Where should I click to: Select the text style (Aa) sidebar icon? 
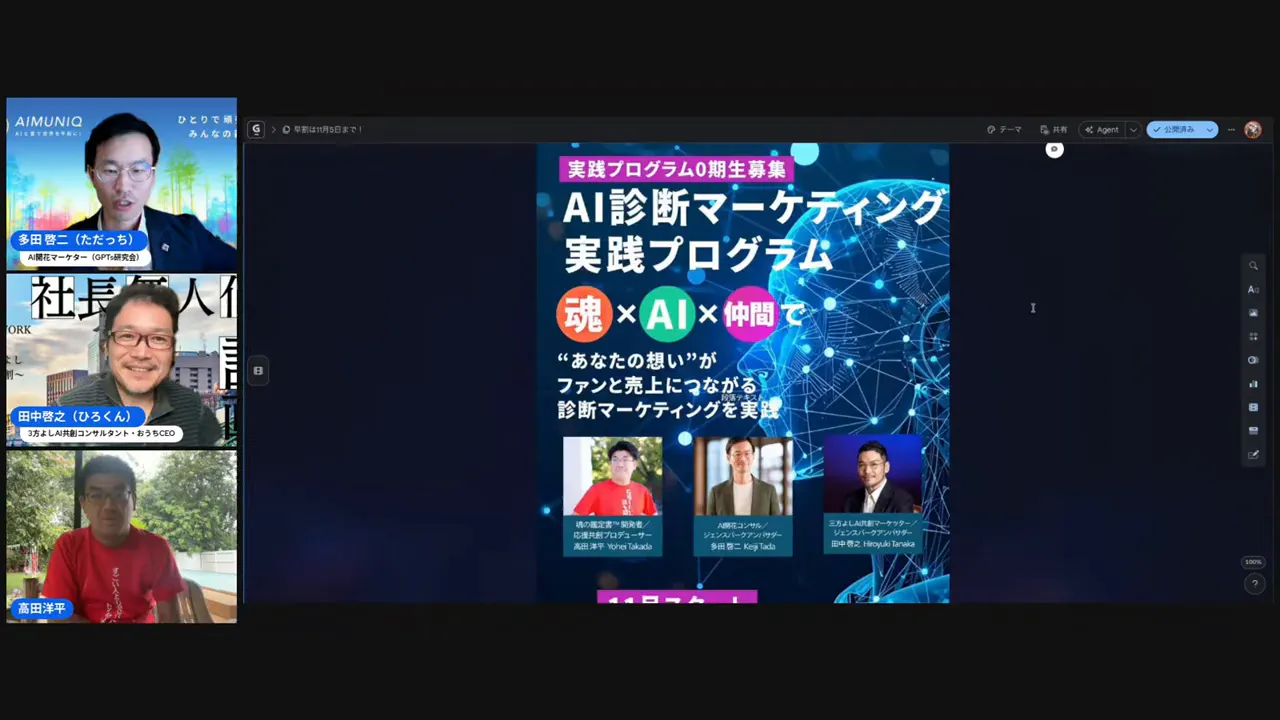click(1253, 289)
